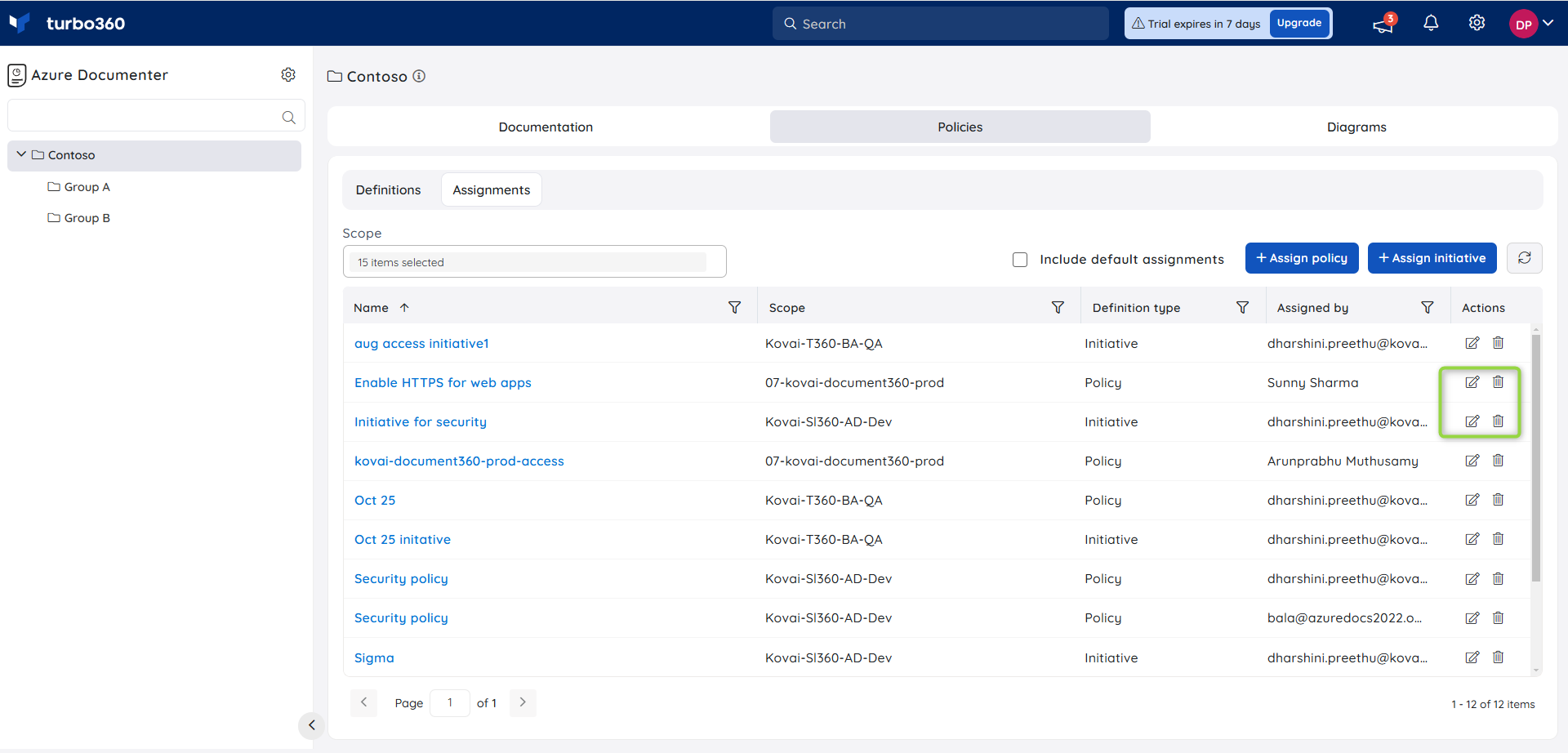This screenshot has height=753, width=1568.
Task: Open Azure Documenter settings gear
Action: tap(288, 74)
